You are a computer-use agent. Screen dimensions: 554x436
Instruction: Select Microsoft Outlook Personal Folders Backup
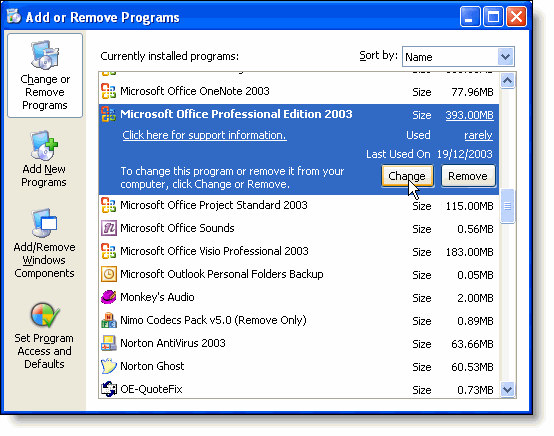299,275
